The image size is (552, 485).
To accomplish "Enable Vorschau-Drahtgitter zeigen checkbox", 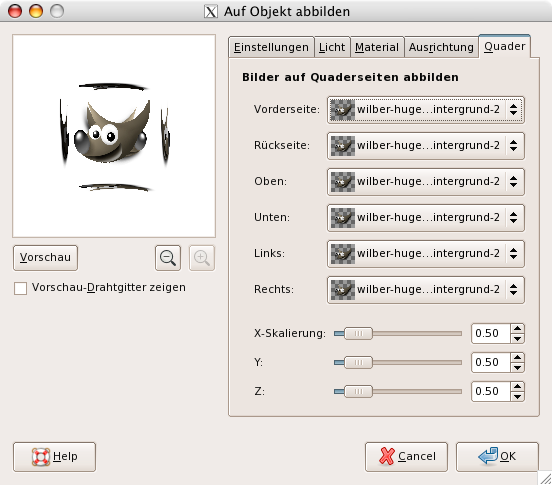I will click(x=20, y=288).
